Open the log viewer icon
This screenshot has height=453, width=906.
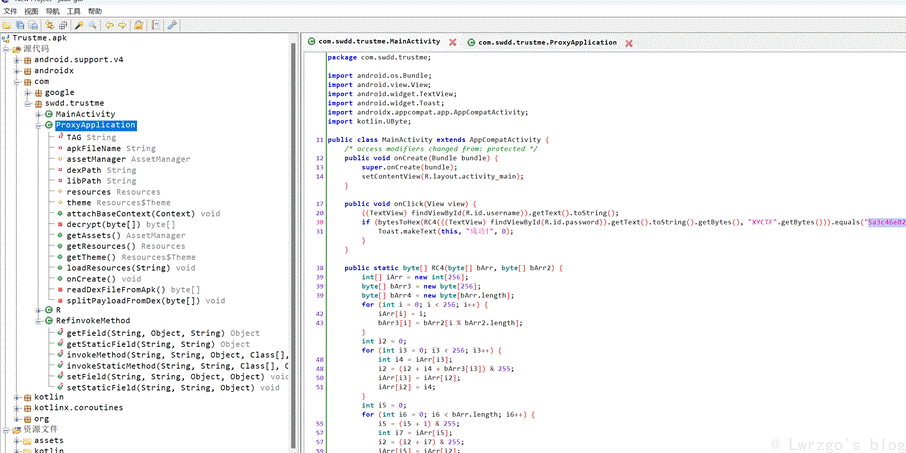155,25
